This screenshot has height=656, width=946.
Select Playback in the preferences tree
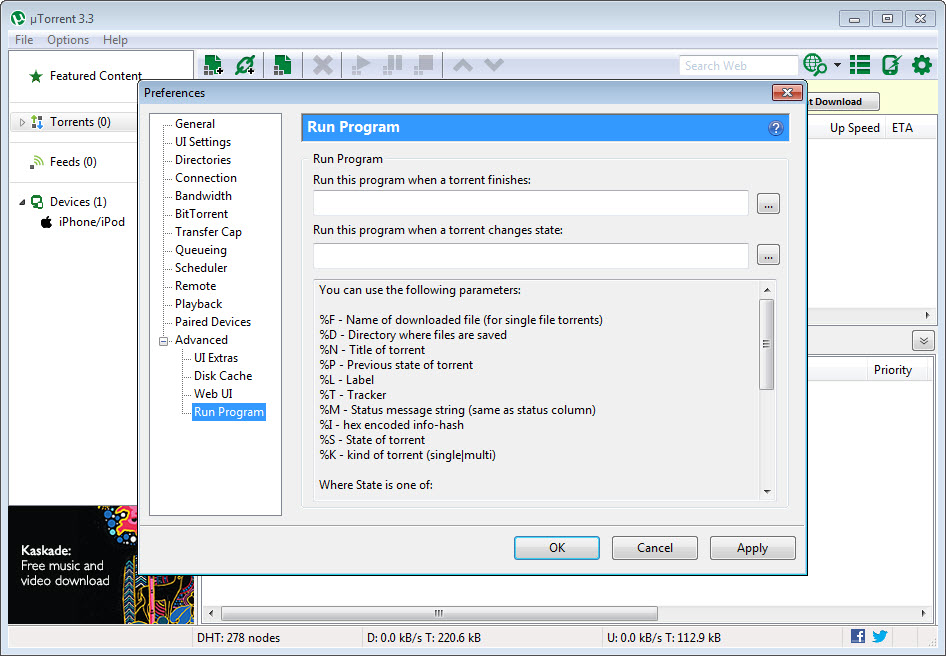click(198, 304)
